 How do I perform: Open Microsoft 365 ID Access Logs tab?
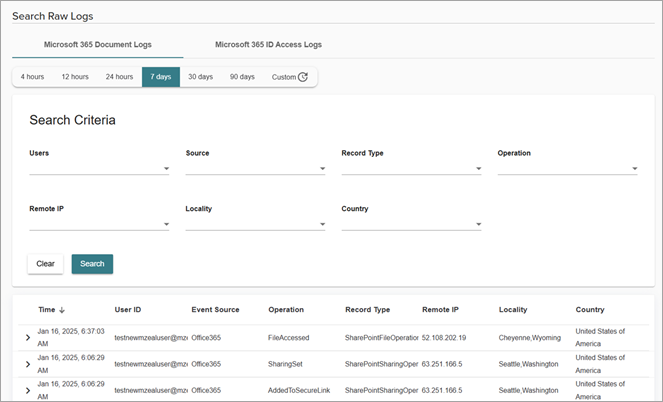coord(268,44)
